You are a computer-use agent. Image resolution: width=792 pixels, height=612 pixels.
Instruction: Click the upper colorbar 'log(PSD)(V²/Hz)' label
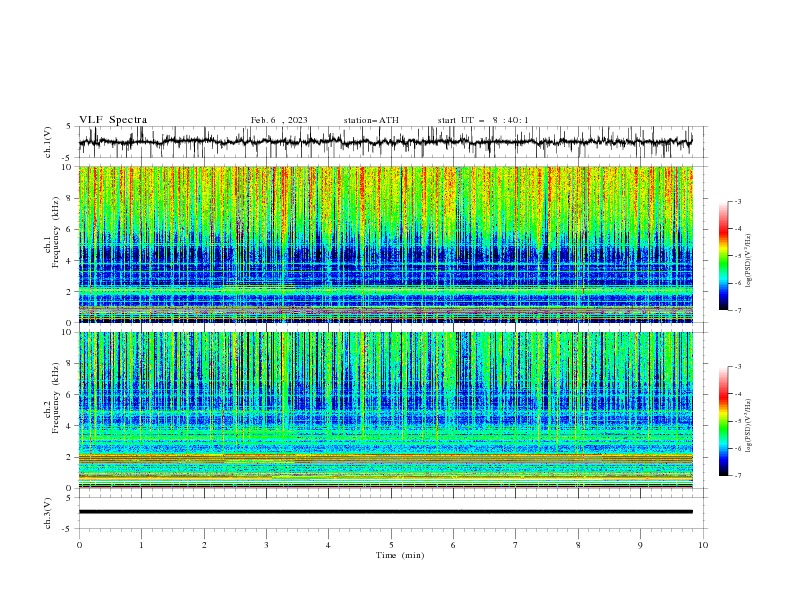pyautogui.click(x=749, y=261)
